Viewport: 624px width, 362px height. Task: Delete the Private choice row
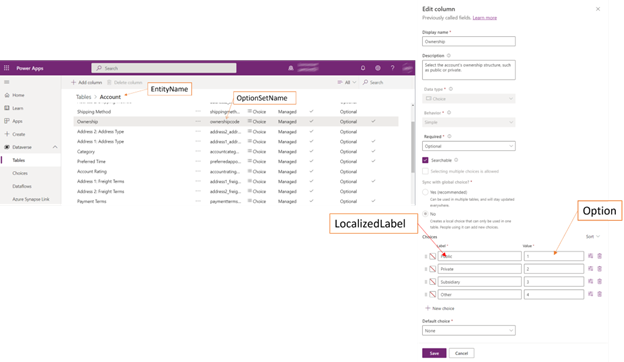coord(599,269)
